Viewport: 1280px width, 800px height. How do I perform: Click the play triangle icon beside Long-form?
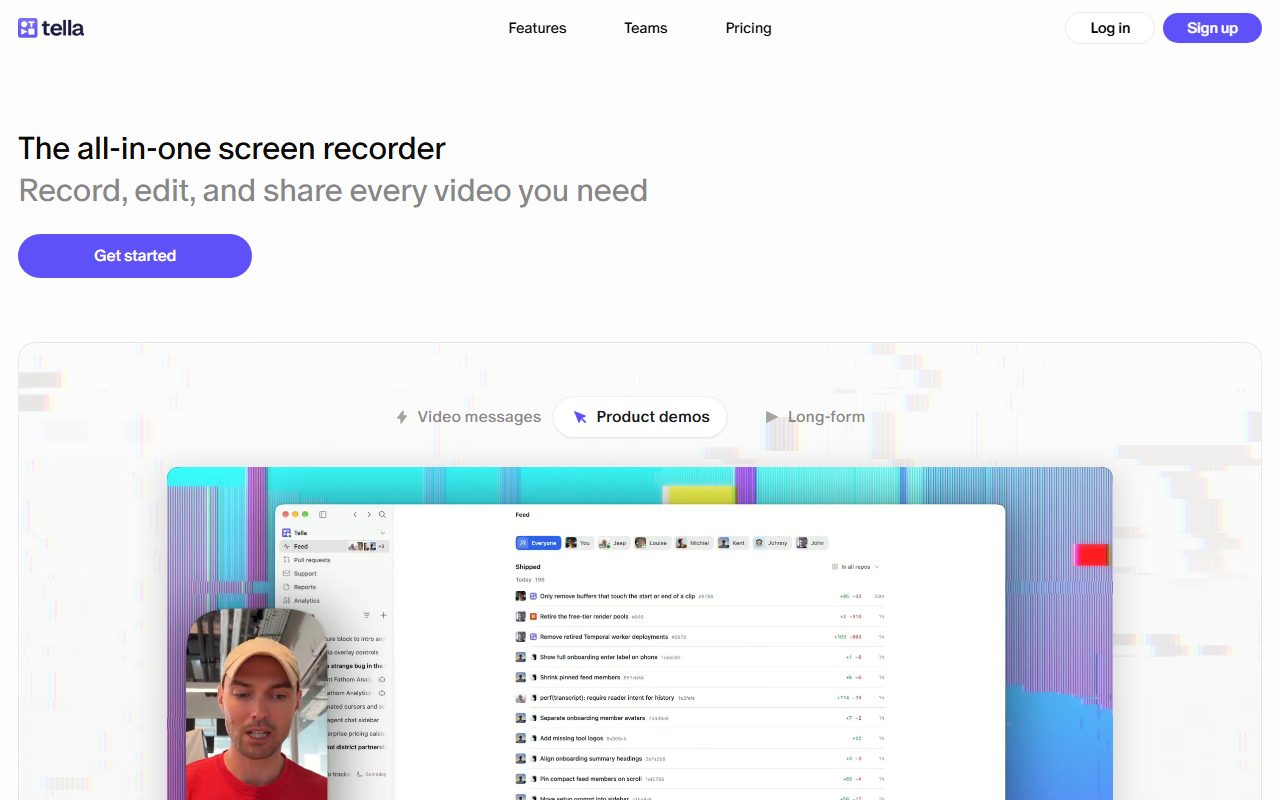coord(771,417)
